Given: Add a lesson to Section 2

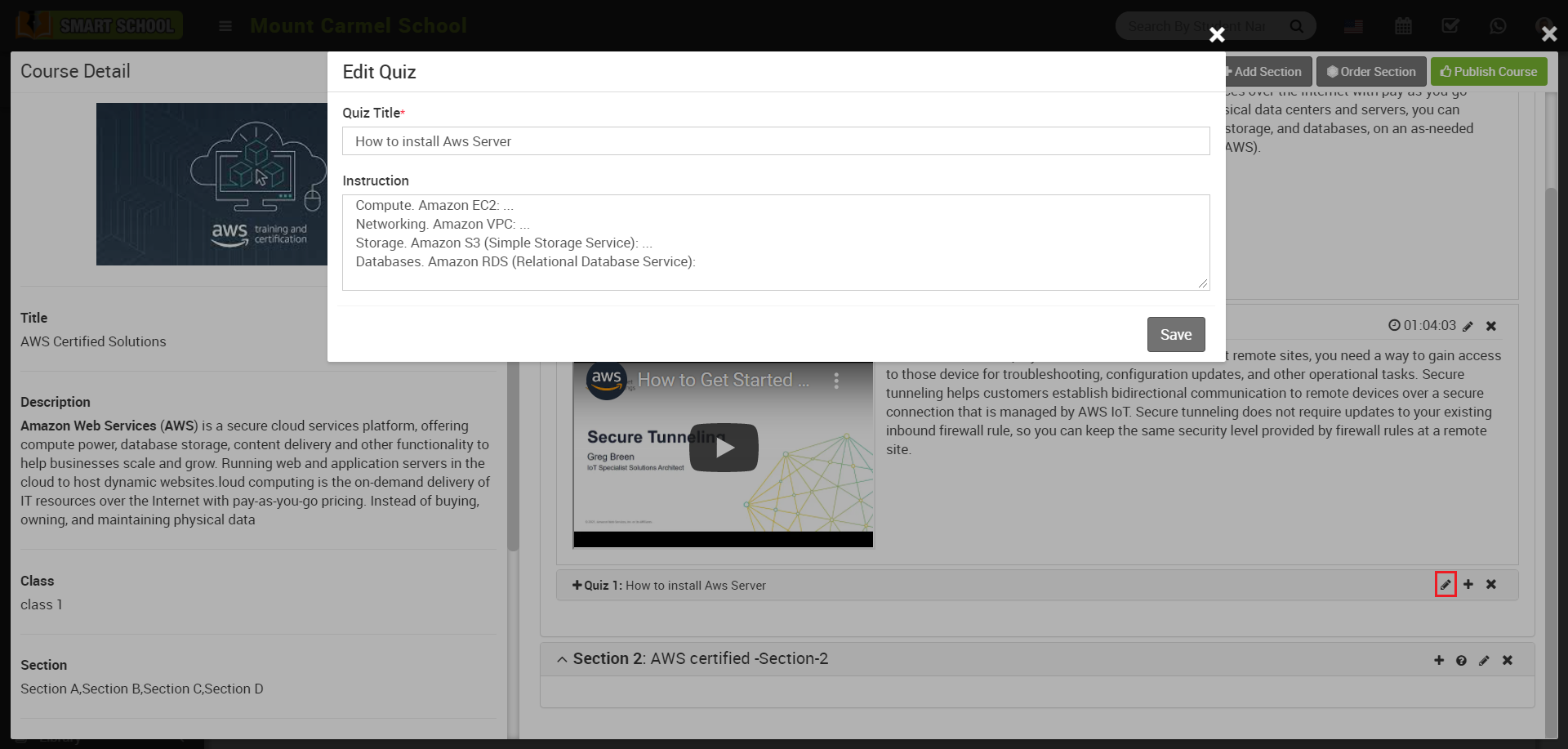Looking at the screenshot, I should [1439, 661].
